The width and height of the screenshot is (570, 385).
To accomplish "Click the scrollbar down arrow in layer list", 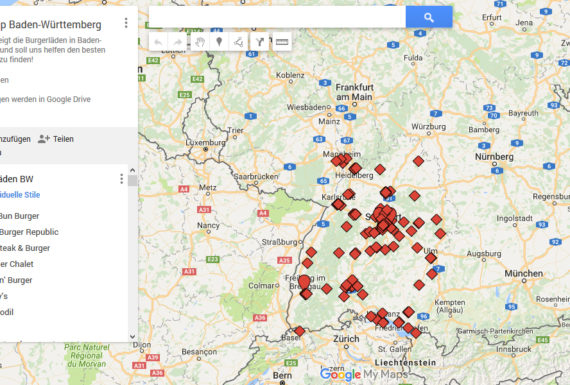I will 132,337.
